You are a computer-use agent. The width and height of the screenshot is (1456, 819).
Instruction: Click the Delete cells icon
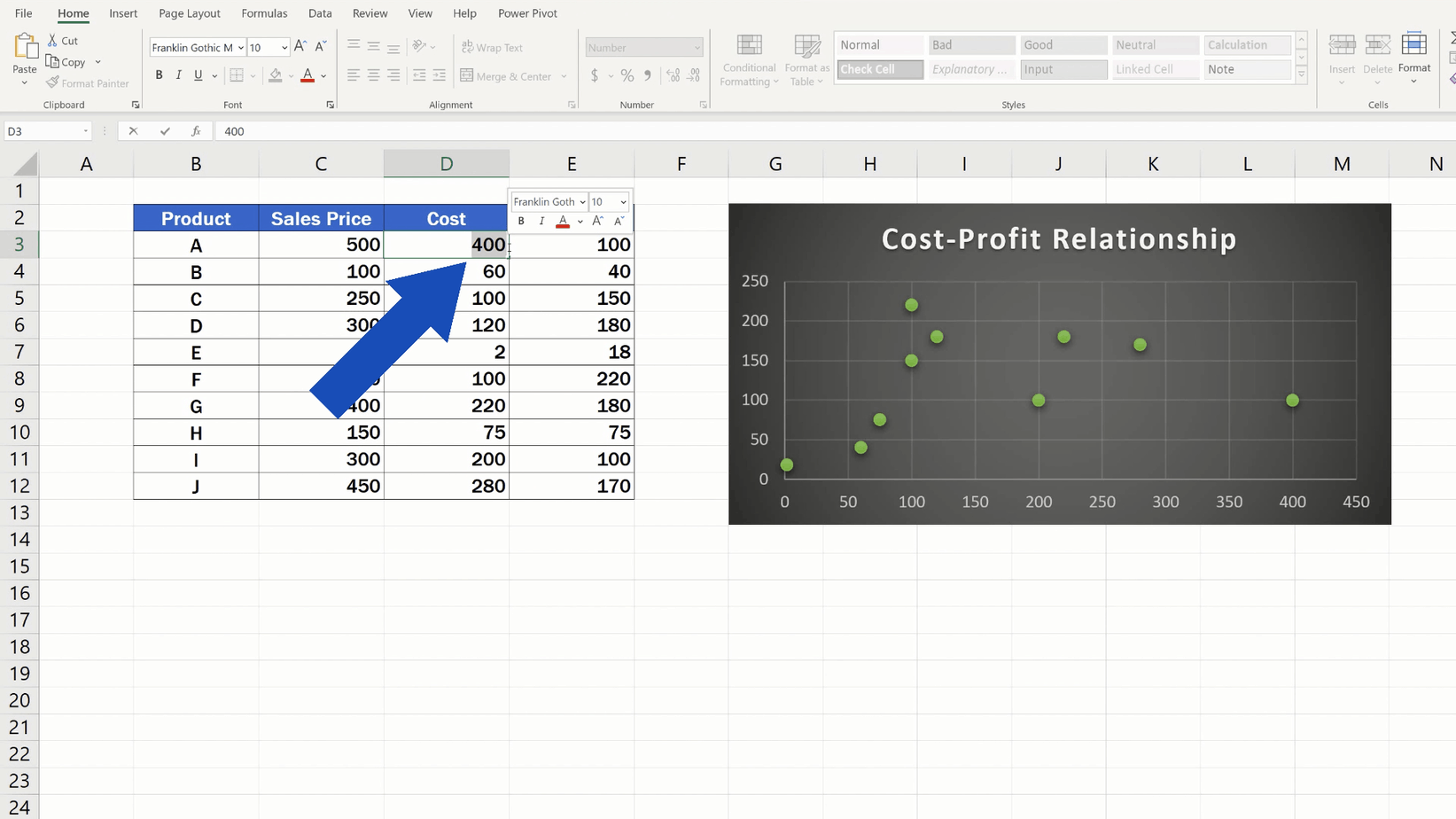1377,44
